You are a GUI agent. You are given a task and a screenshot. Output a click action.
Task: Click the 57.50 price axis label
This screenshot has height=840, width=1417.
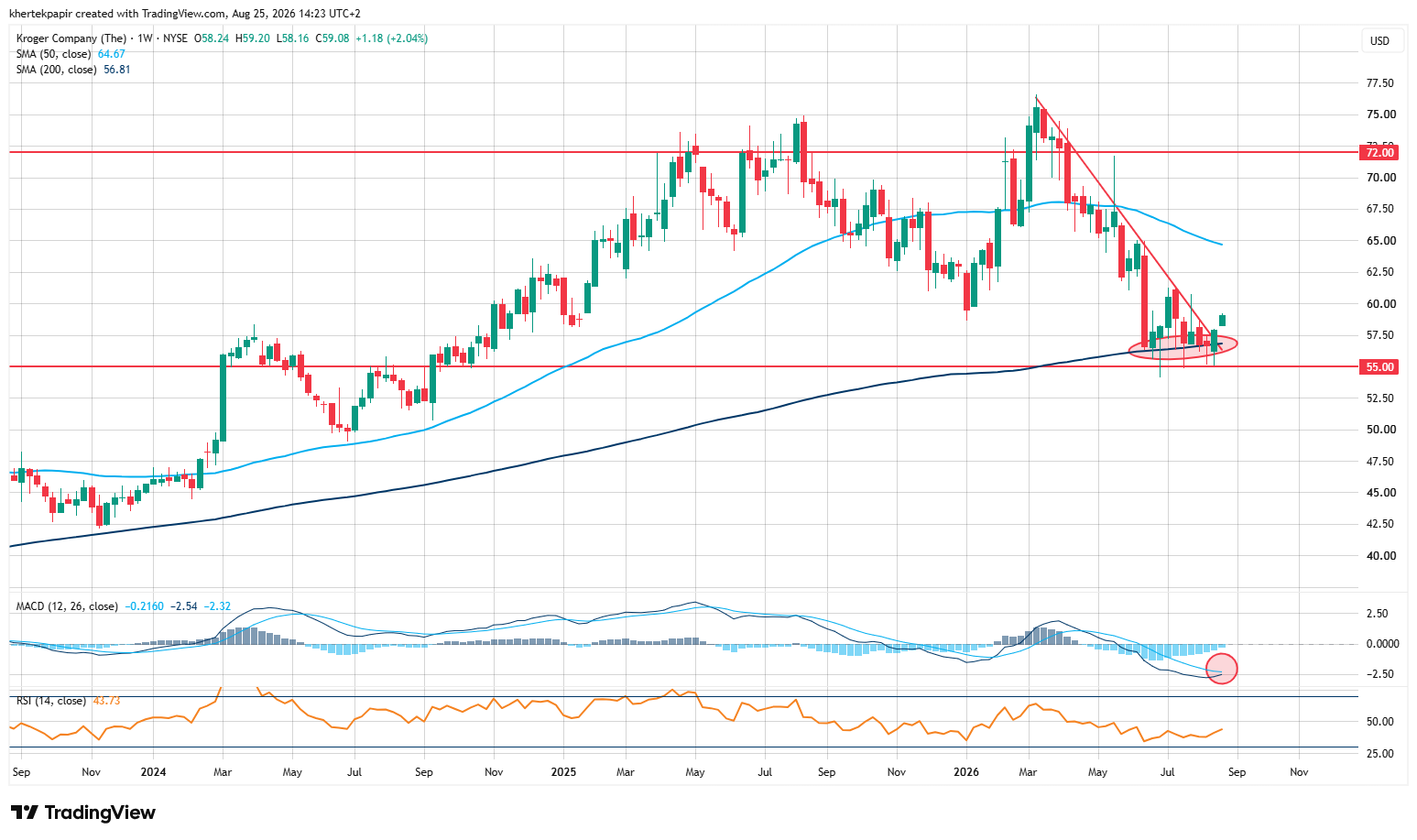(1379, 335)
